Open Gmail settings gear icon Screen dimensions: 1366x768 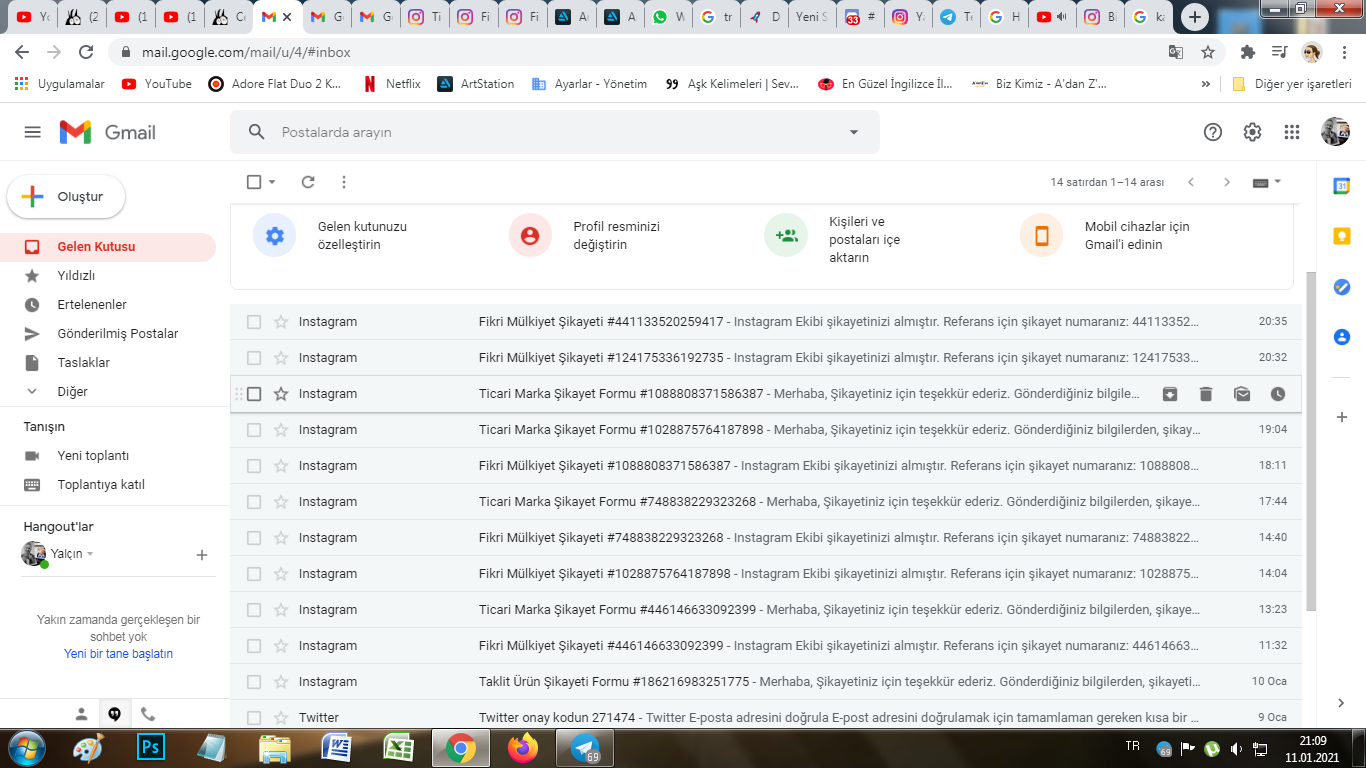pos(1252,132)
